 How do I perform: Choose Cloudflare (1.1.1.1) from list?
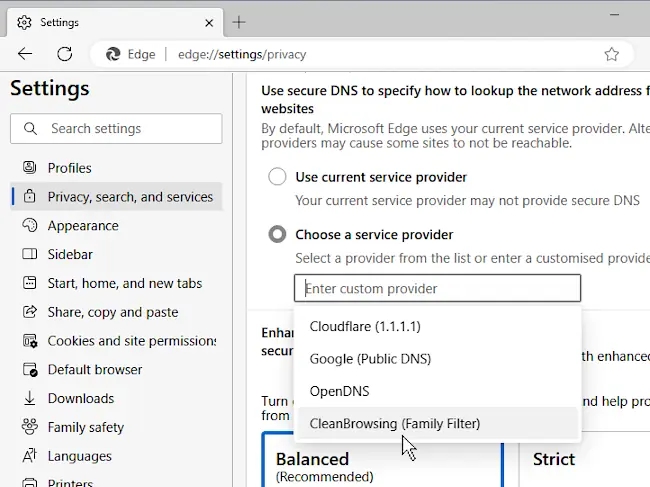(437, 327)
